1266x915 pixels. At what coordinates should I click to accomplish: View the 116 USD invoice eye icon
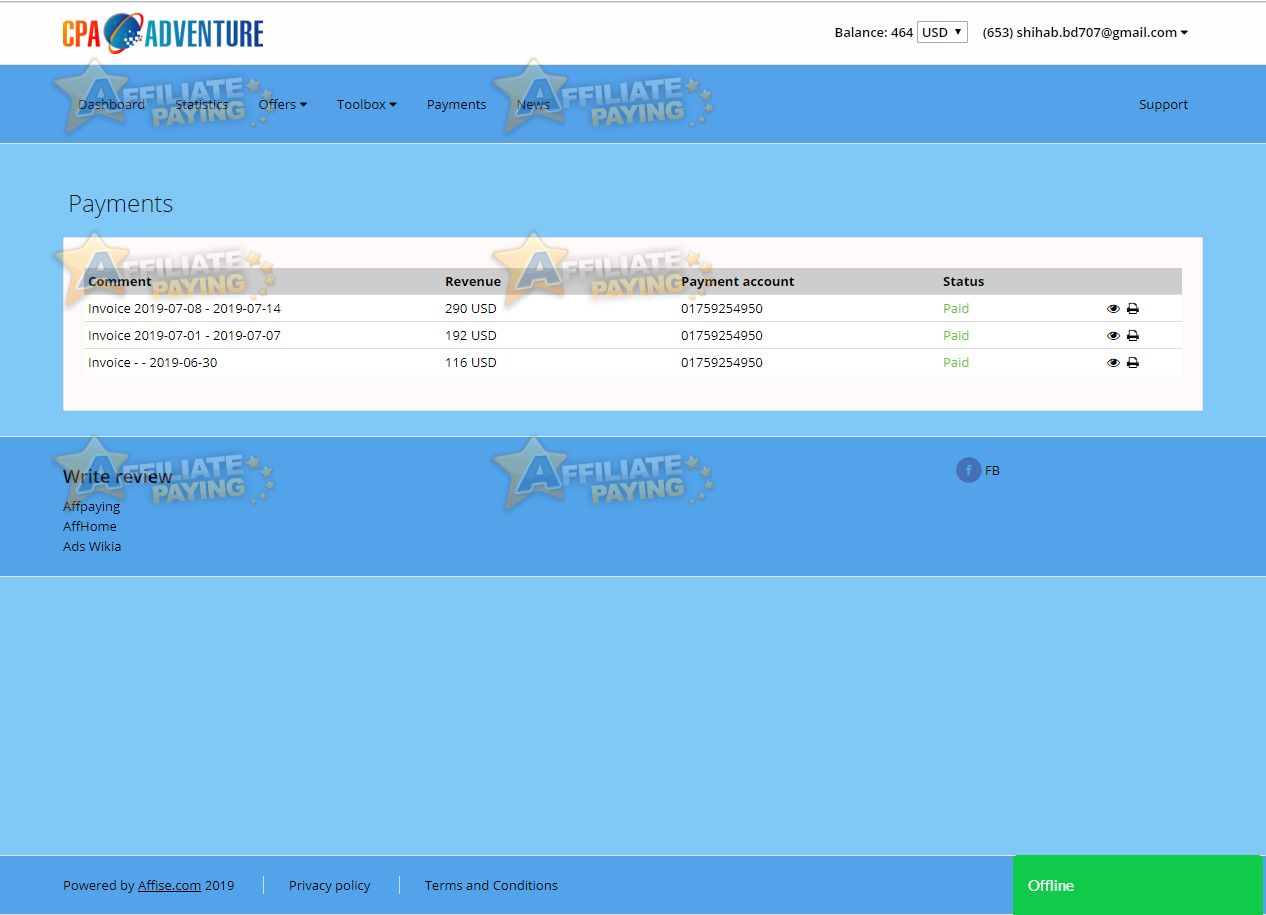pyautogui.click(x=1113, y=363)
